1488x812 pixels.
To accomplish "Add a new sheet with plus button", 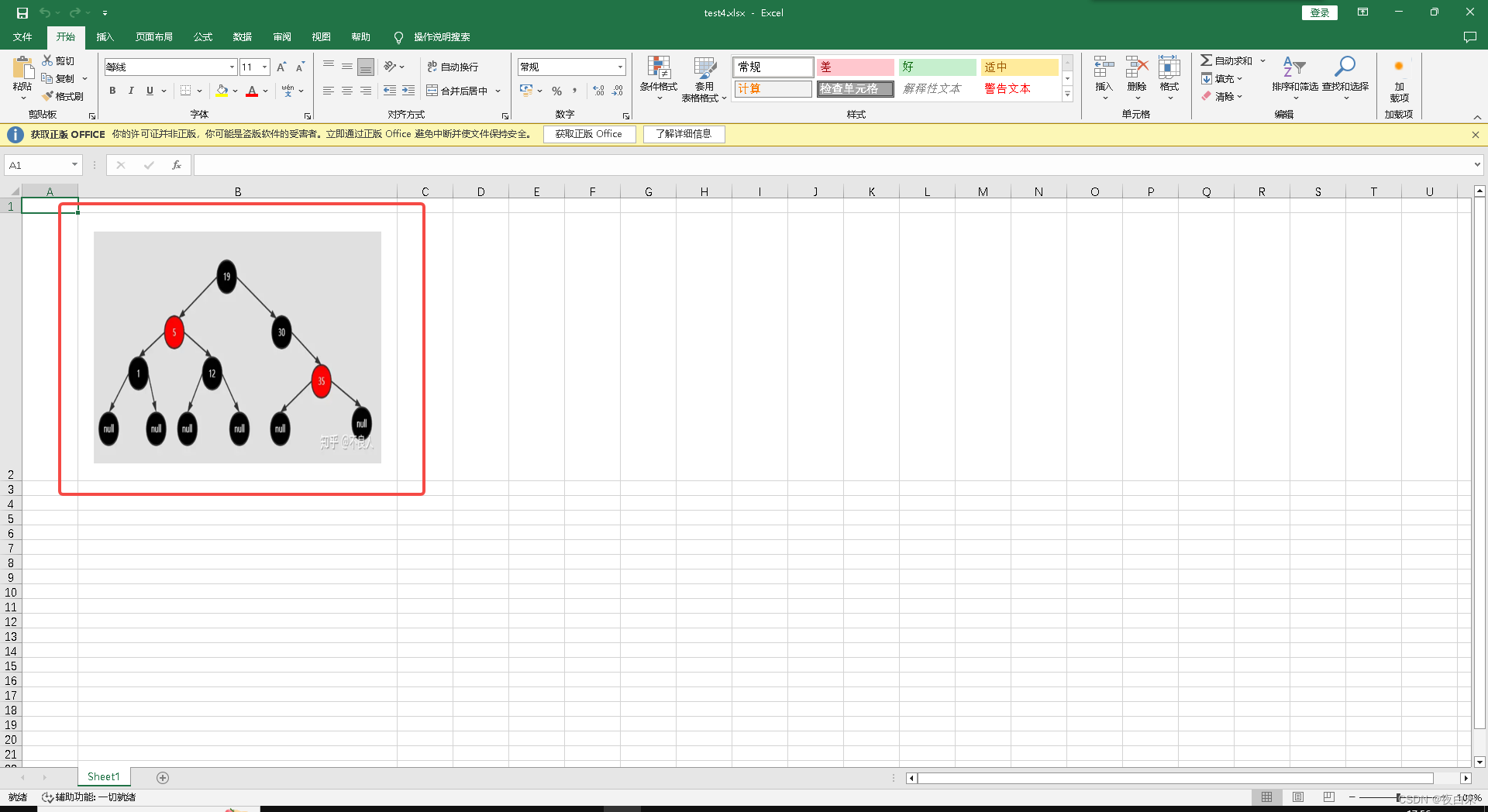I will tap(163, 777).
